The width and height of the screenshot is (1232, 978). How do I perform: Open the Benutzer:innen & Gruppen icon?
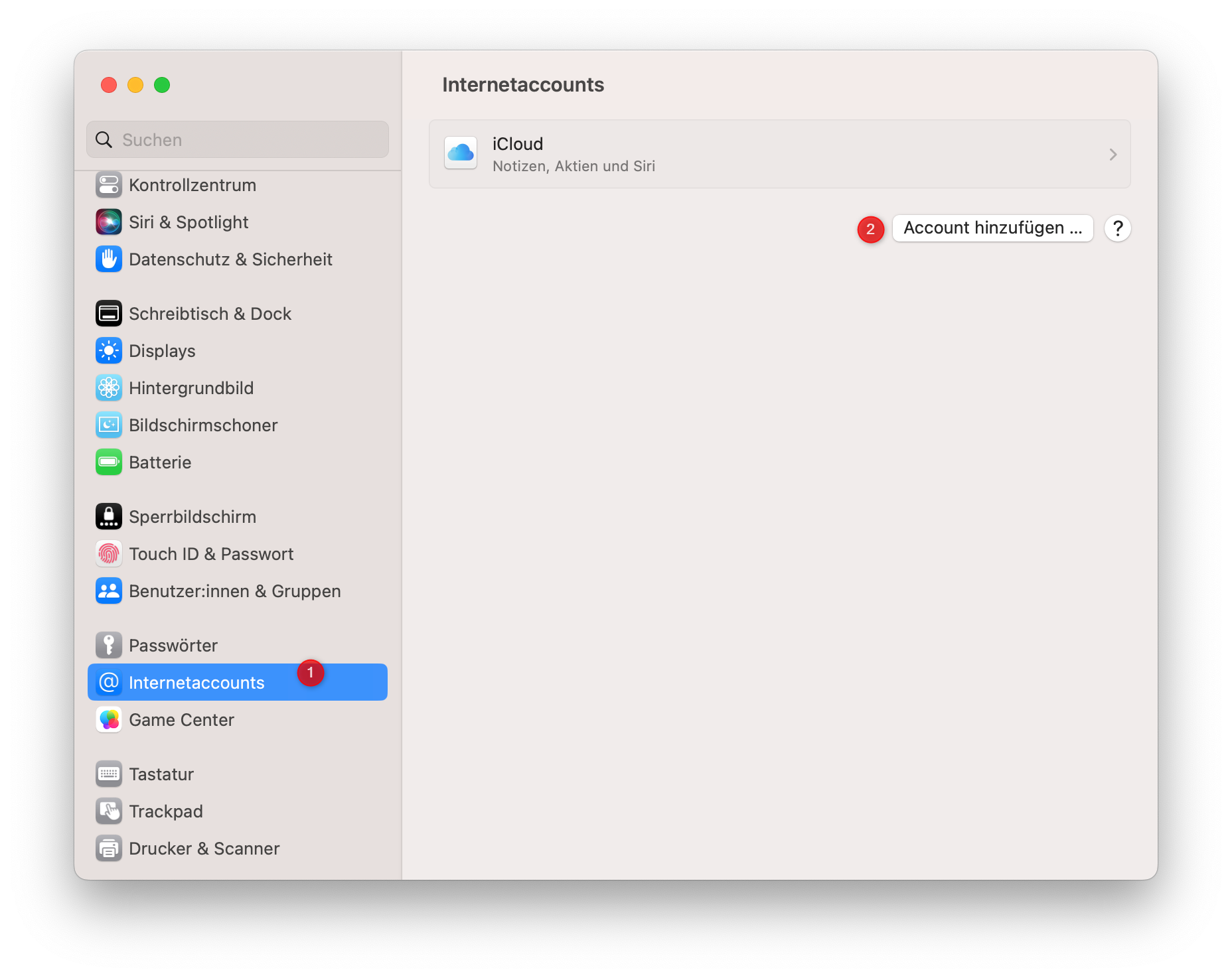109,591
